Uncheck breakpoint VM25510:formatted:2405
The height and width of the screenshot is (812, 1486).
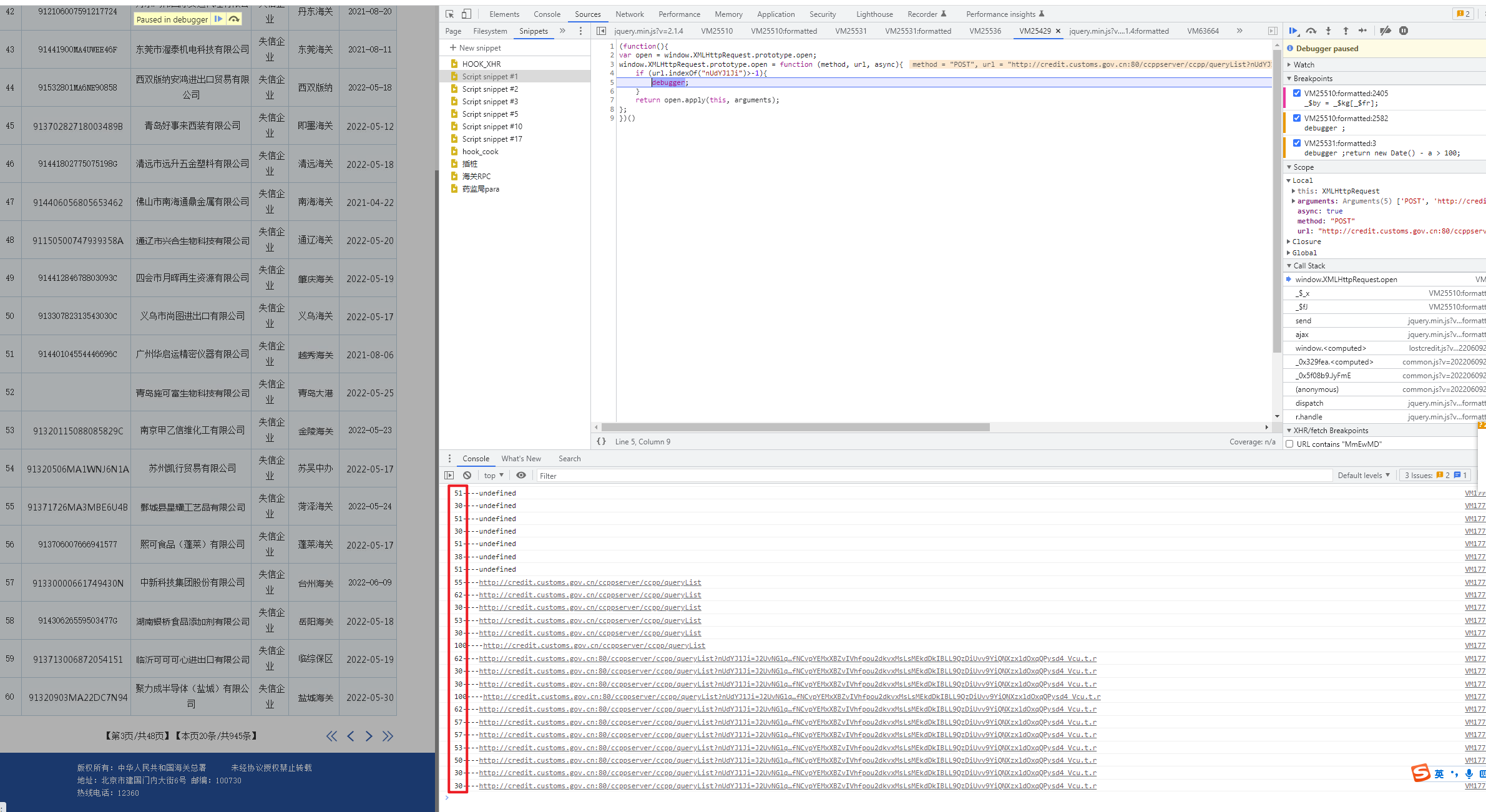(1297, 93)
